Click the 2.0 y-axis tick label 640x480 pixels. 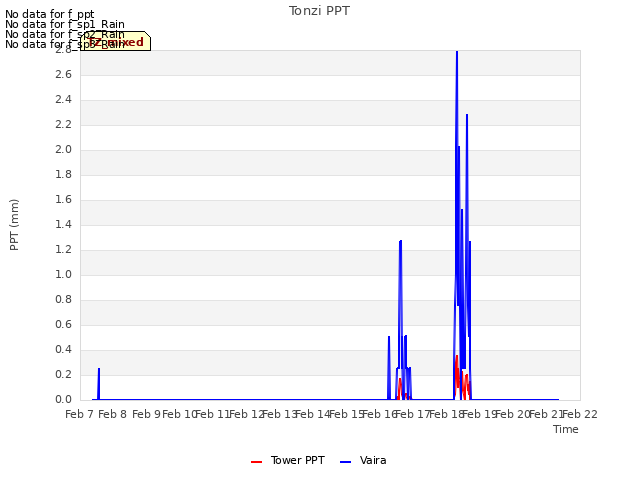click(63, 149)
